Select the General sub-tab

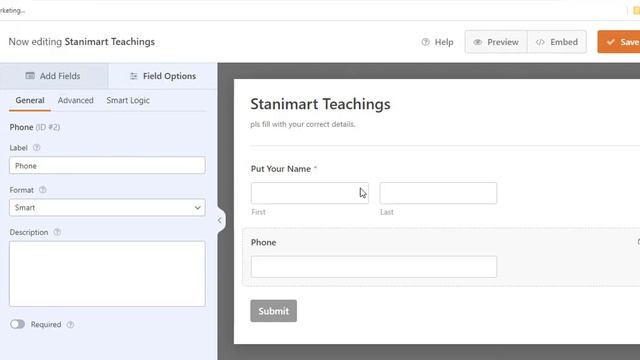pos(30,100)
